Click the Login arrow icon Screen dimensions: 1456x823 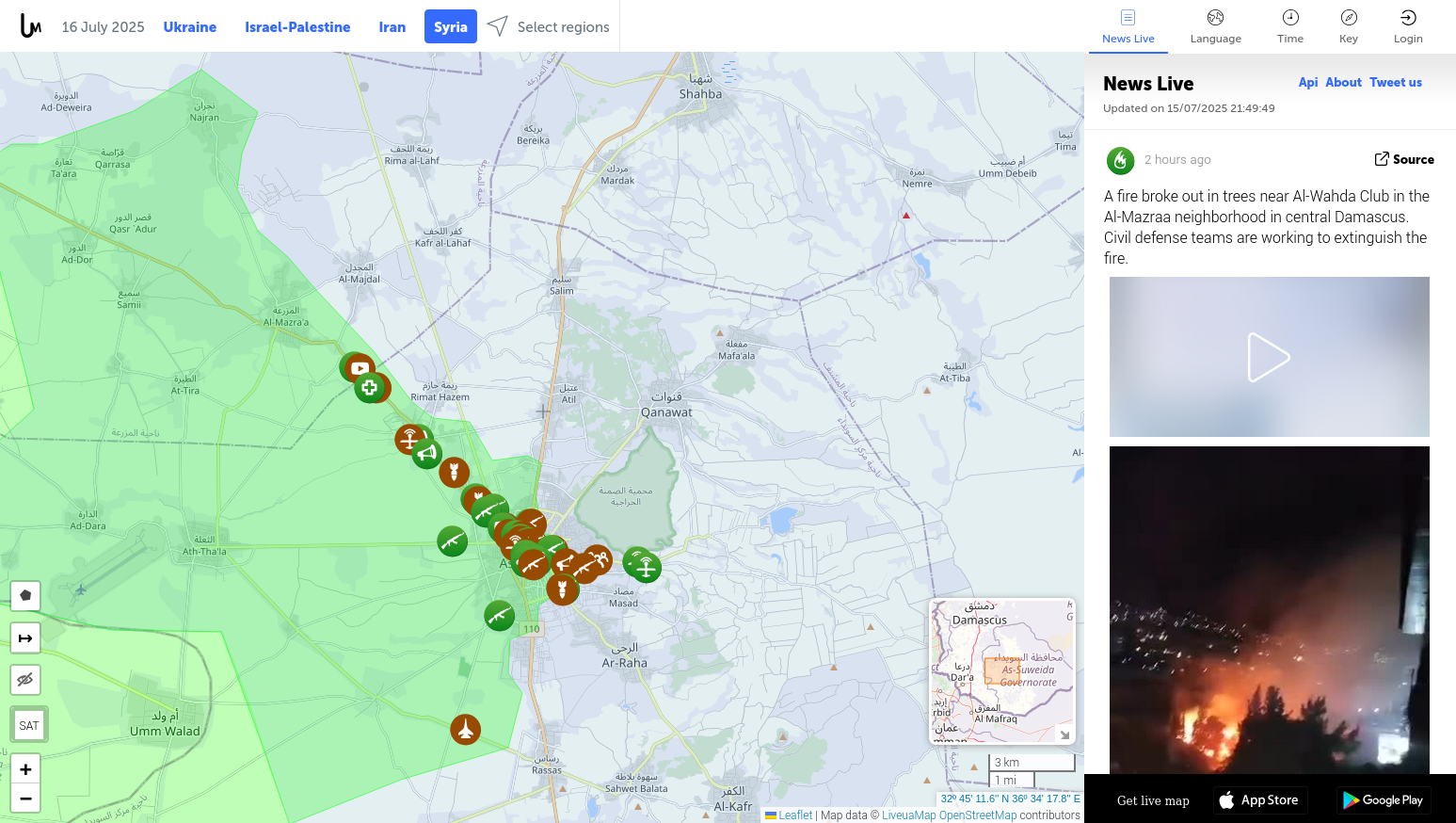click(x=1408, y=17)
